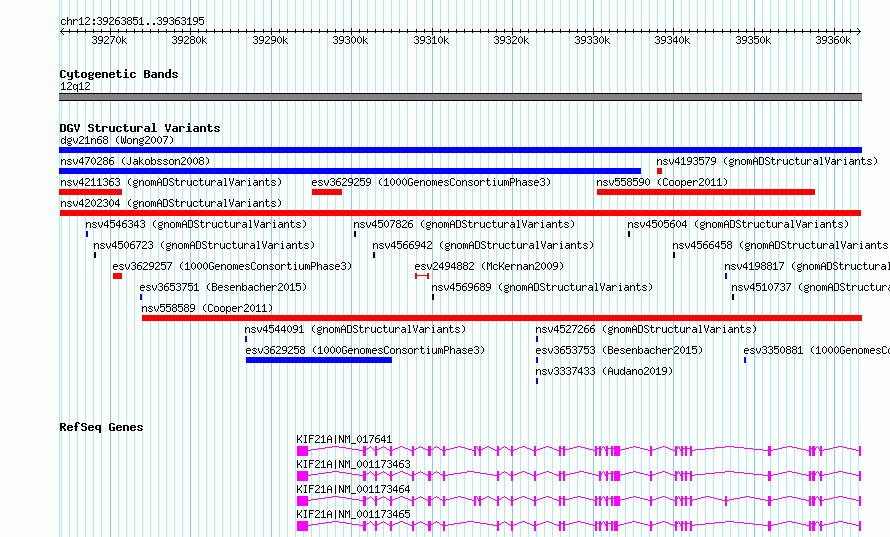The image size is (890, 537).
Task: Click the KIF21A|NM_017641 transcript label
Action: coord(344,439)
